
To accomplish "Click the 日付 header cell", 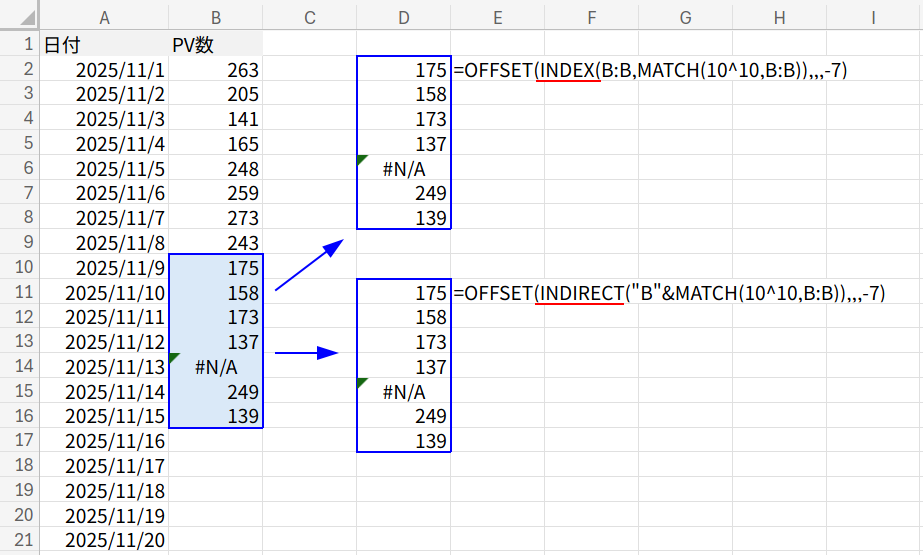I will pos(104,45).
